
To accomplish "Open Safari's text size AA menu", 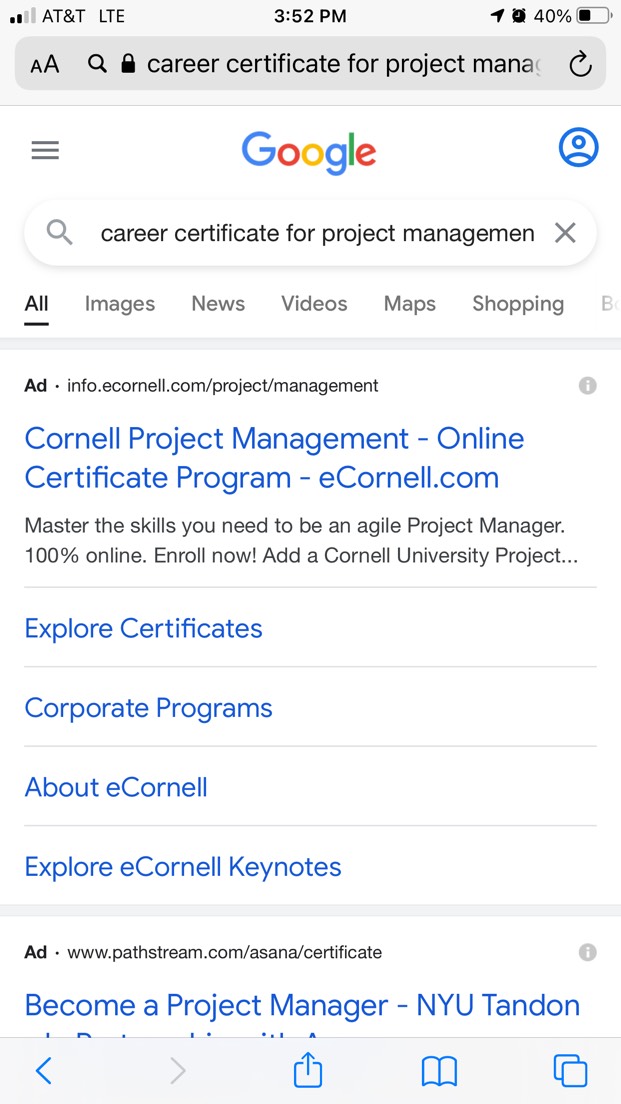I will (42, 63).
